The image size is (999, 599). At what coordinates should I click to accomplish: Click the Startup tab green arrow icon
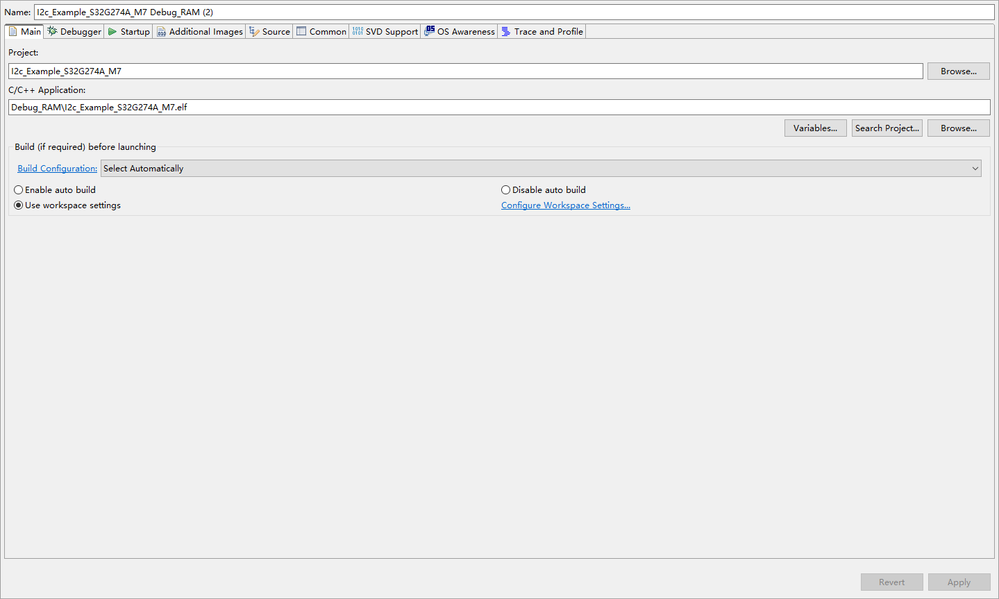tap(113, 31)
